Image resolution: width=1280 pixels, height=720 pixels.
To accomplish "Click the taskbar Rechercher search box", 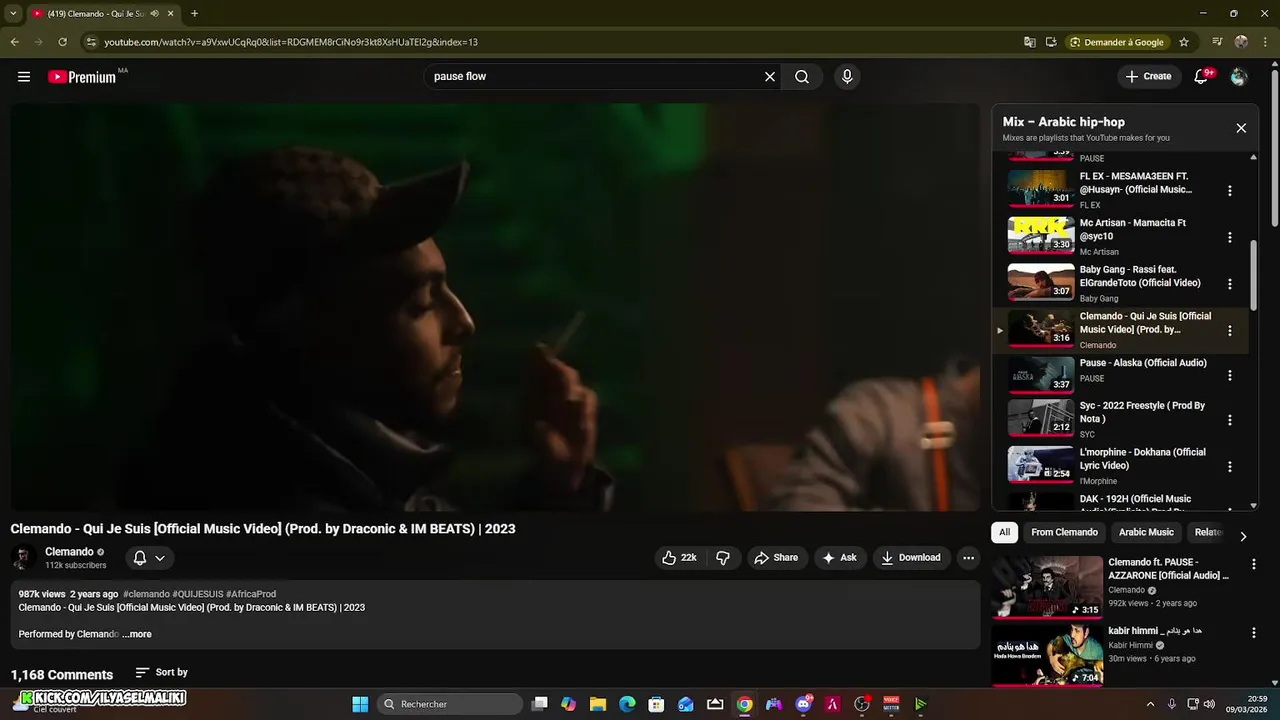I will point(450,704).
